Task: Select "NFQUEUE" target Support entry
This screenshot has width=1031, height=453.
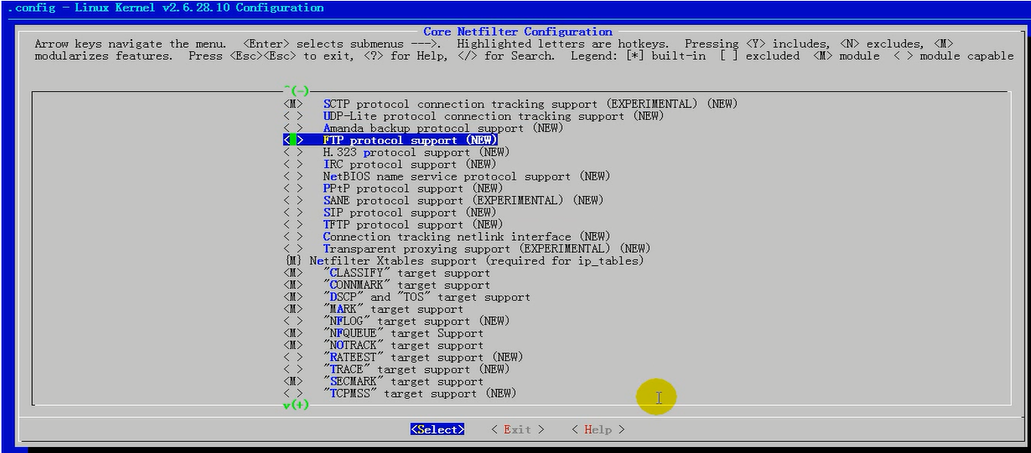Action: 402,333
